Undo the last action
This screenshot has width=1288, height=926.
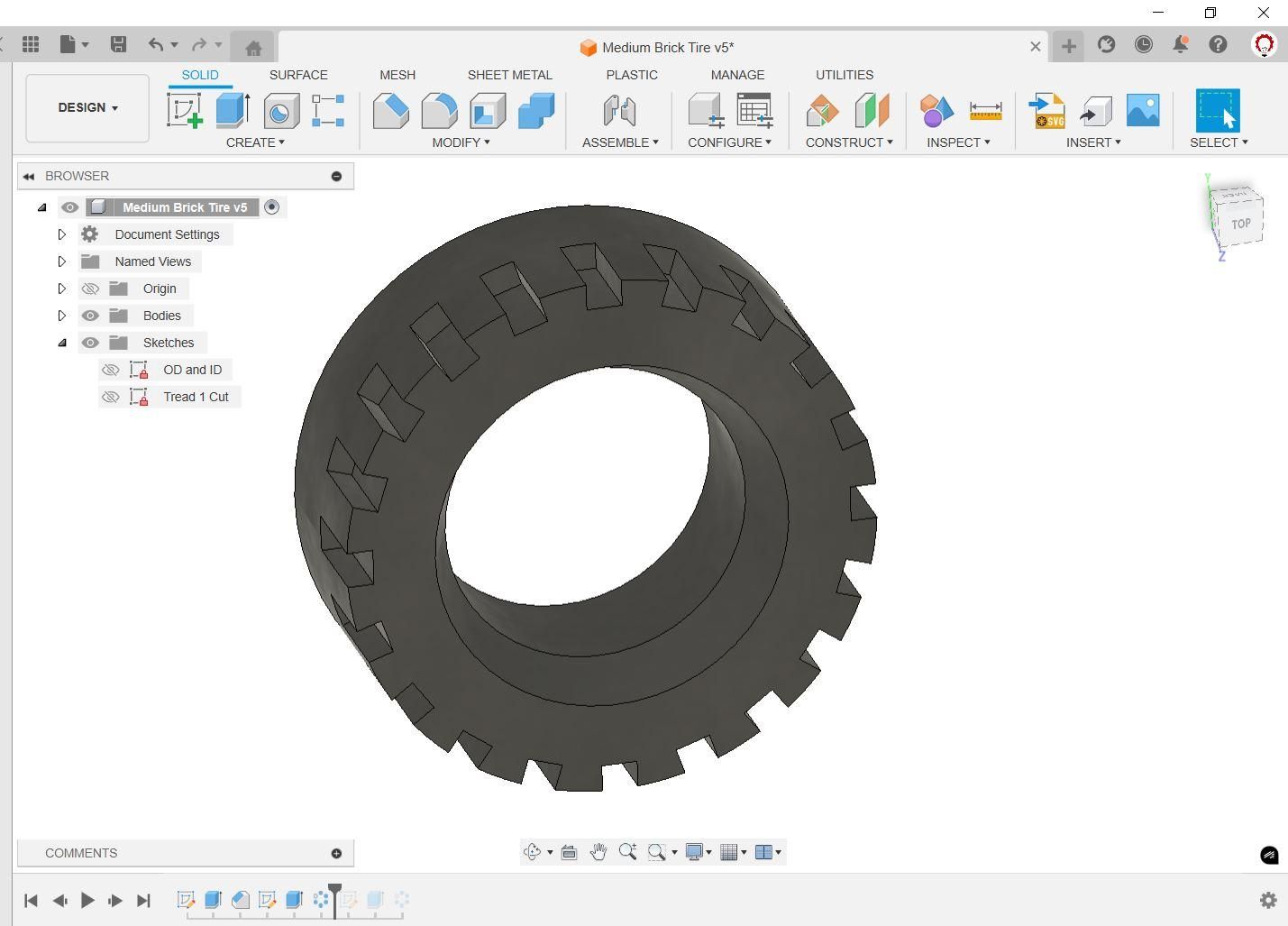(x=156, y=44)
